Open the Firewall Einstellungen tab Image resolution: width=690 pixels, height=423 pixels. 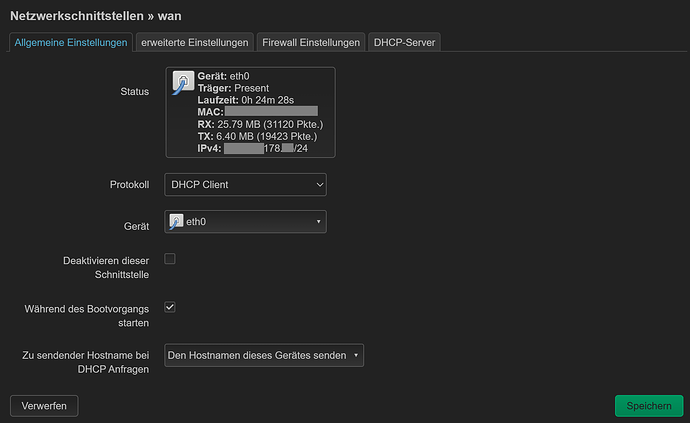tap(310, 43)
